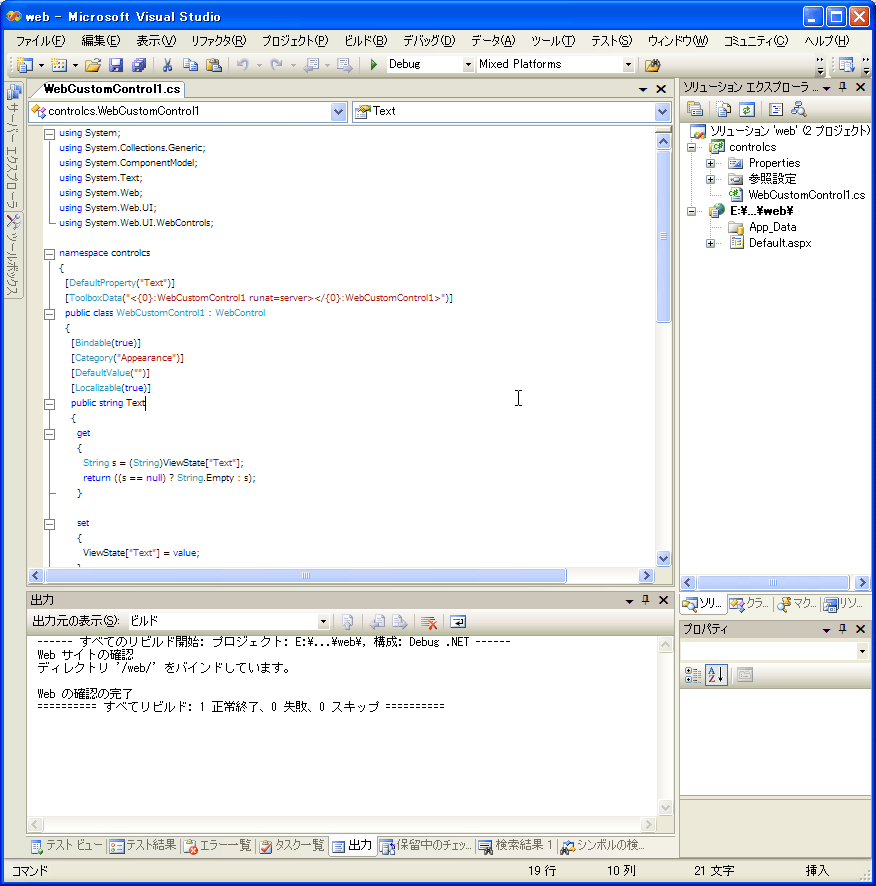Expand the Default.aspx tree node
Viewport: 876px width, 886px height.
pos(710,244)
